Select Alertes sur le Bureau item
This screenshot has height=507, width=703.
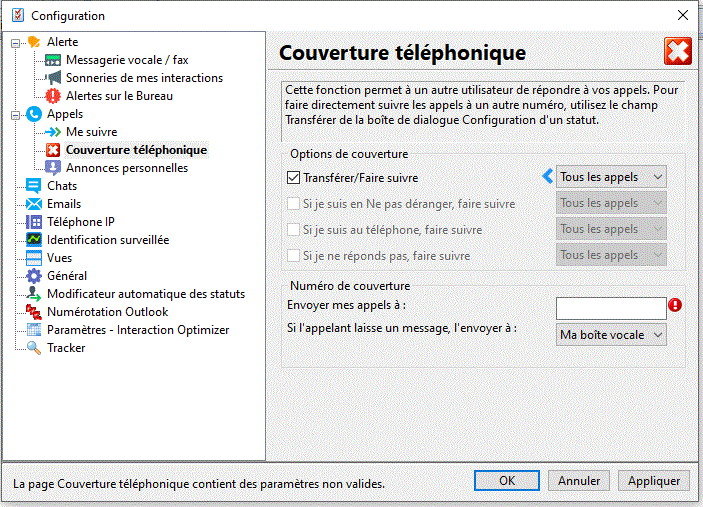(119, 96)
